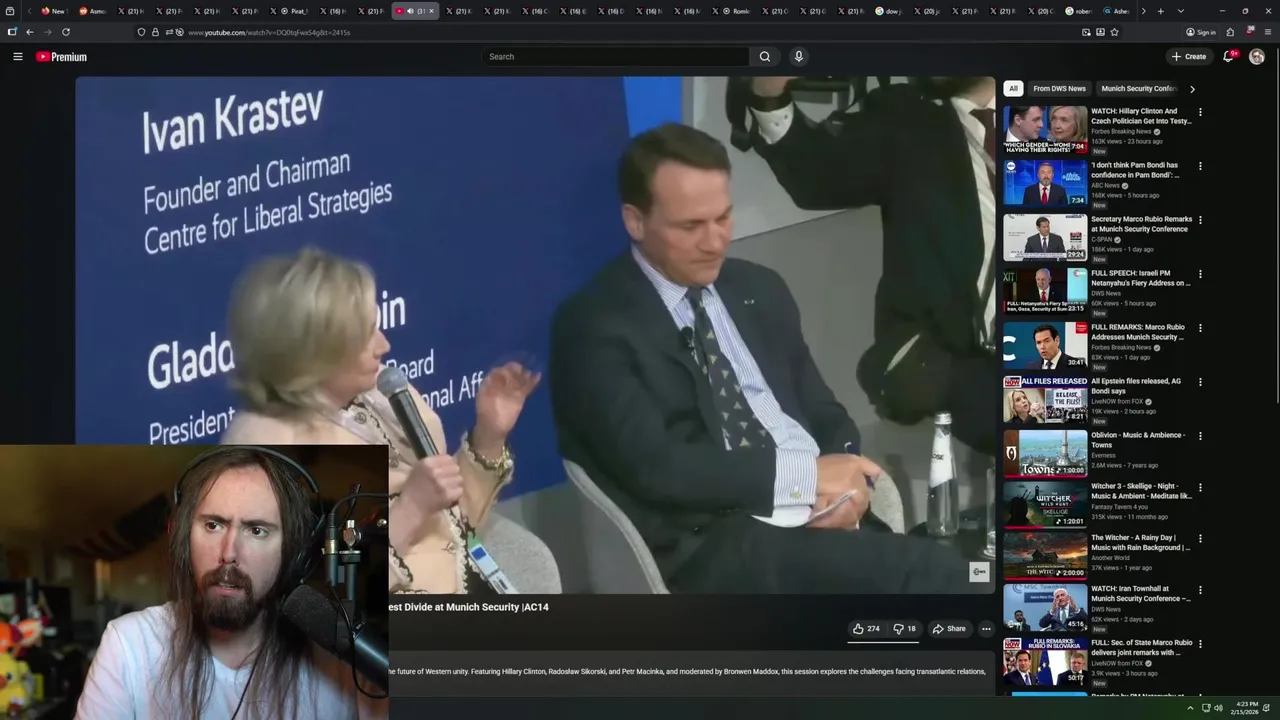Open the Rubio in Slovakia thumbnail

tap(1045, 661)
